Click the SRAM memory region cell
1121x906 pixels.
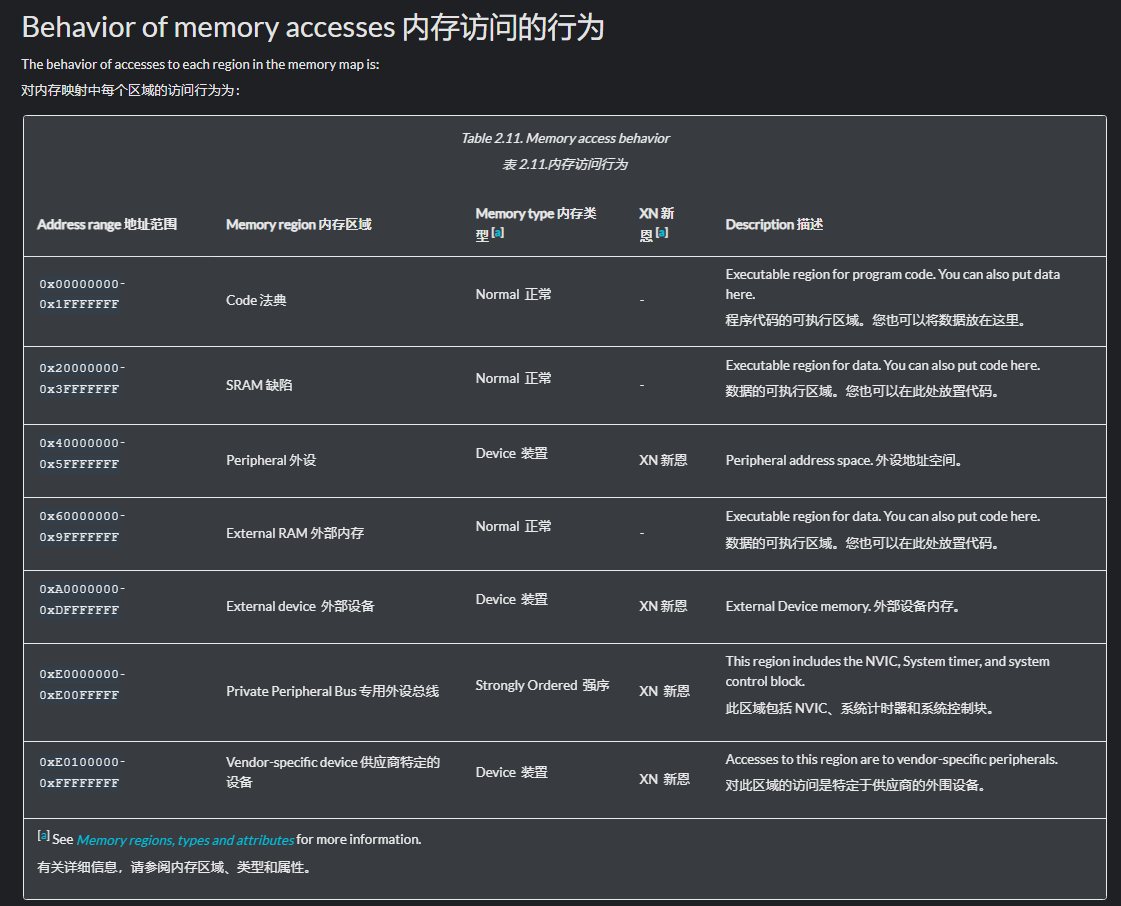click(259, 385)
